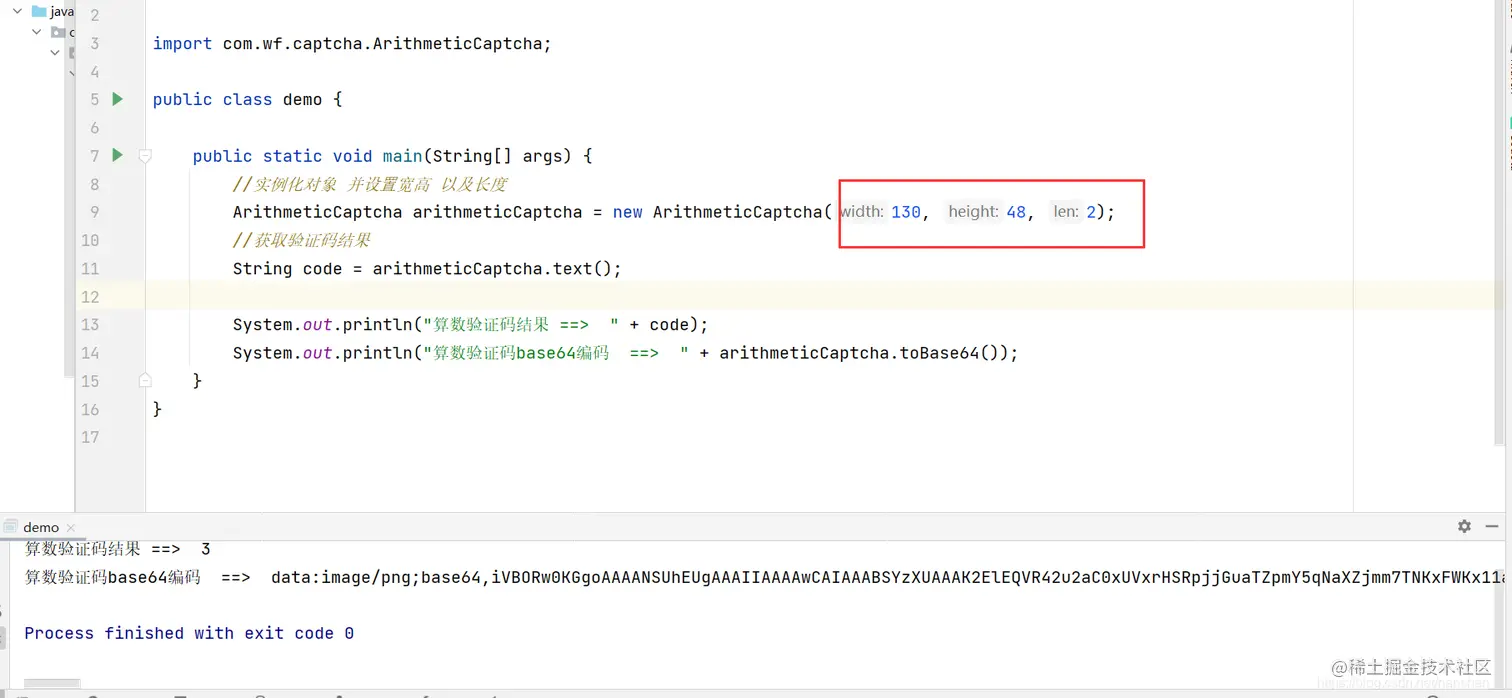Image resolution: width=1512 pixels, height=698 pixels.
Task: Click the main method name on line 7
Action: click(402, 156)
